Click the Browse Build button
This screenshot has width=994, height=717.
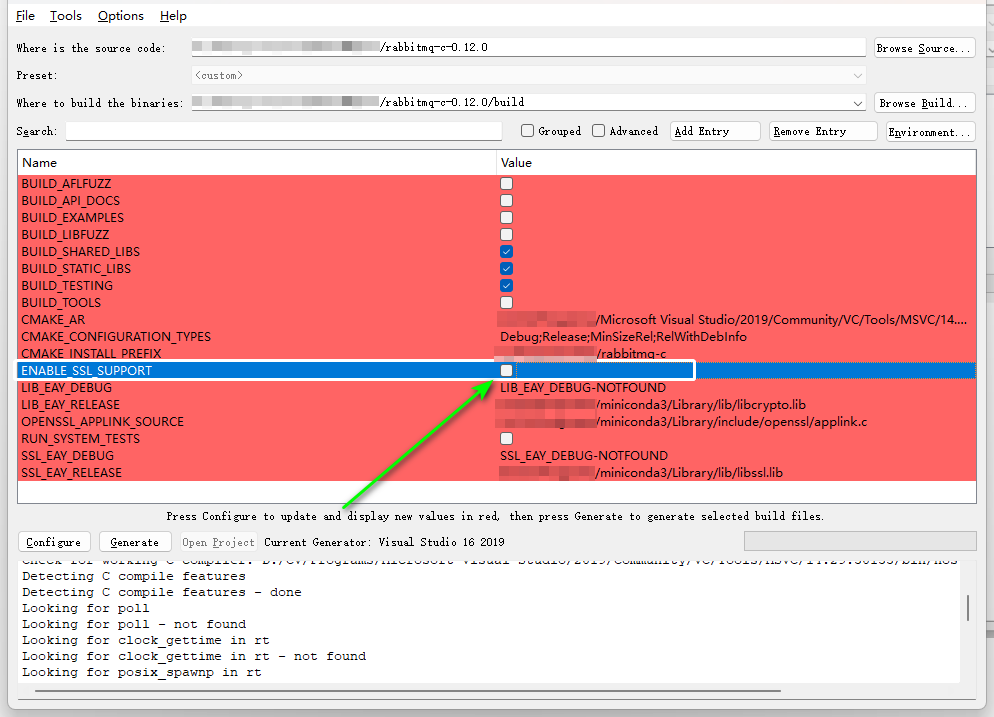pos(923,103)
